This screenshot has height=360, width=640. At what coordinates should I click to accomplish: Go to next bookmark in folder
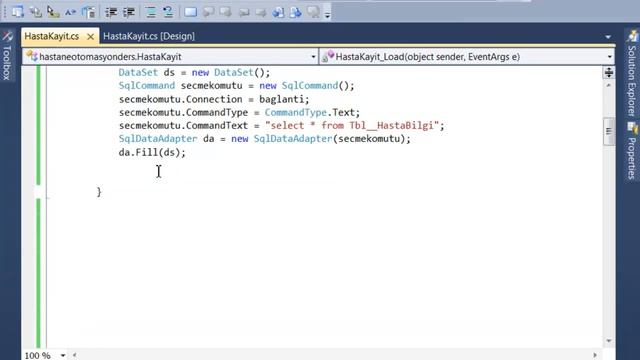click(261, 12)
